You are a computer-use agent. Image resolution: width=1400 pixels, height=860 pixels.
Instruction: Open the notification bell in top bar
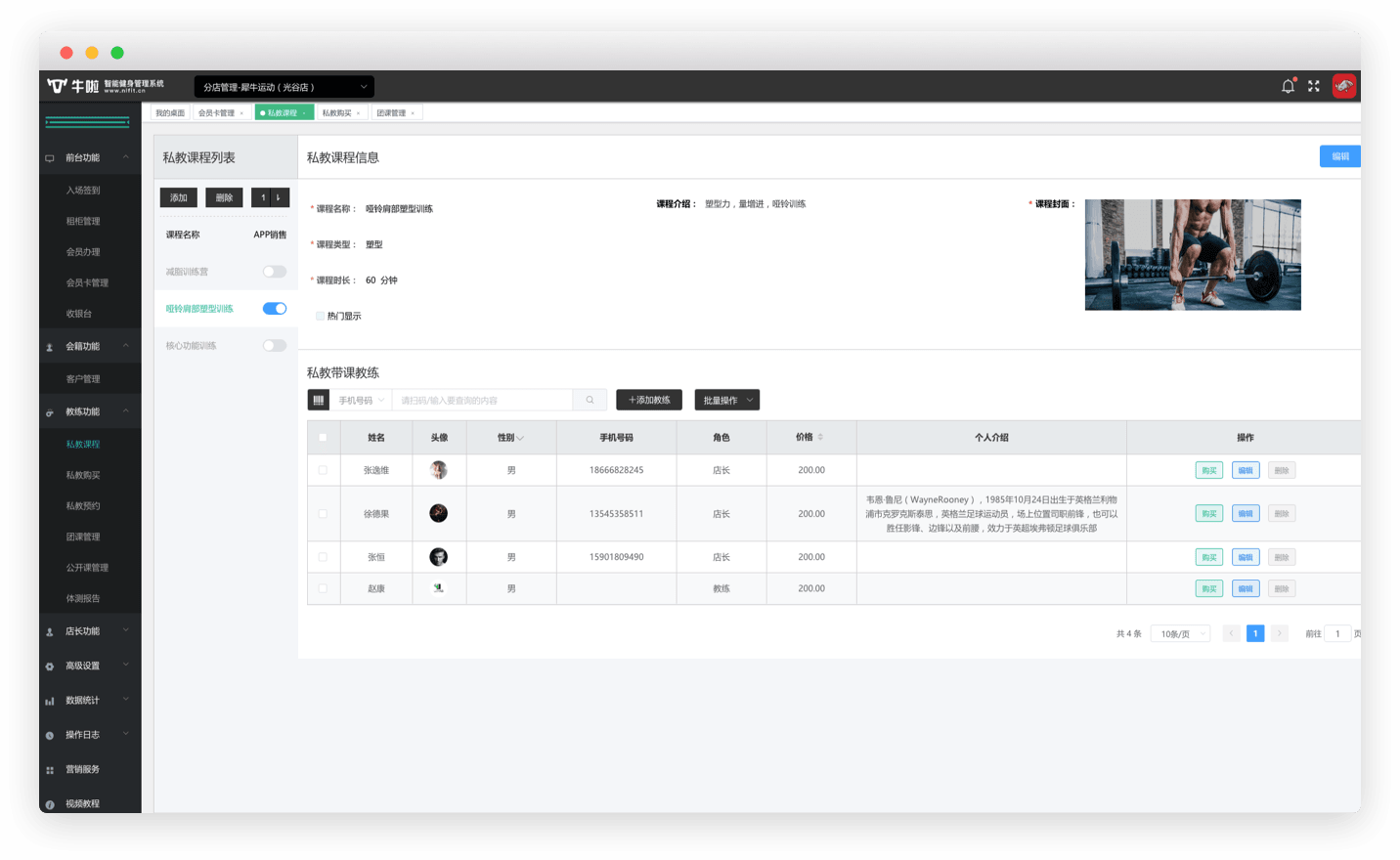coord(1288,86)
